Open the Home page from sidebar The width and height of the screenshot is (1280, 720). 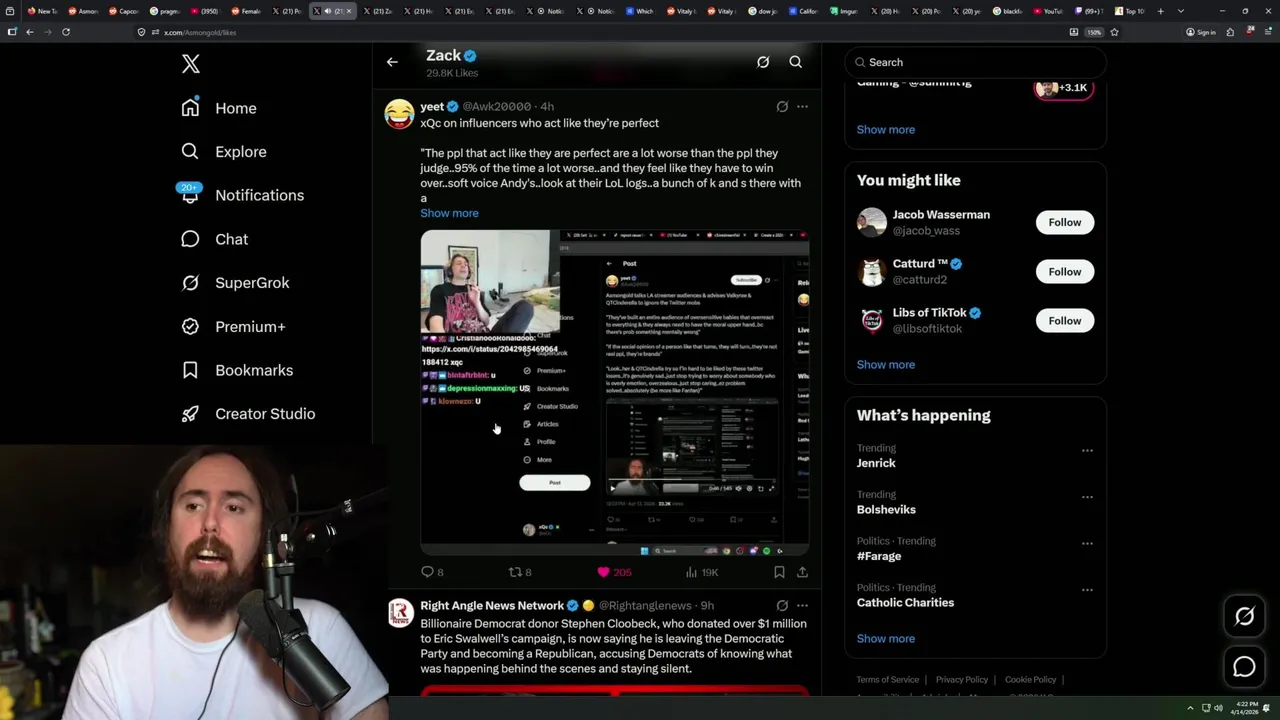[219, 108]
